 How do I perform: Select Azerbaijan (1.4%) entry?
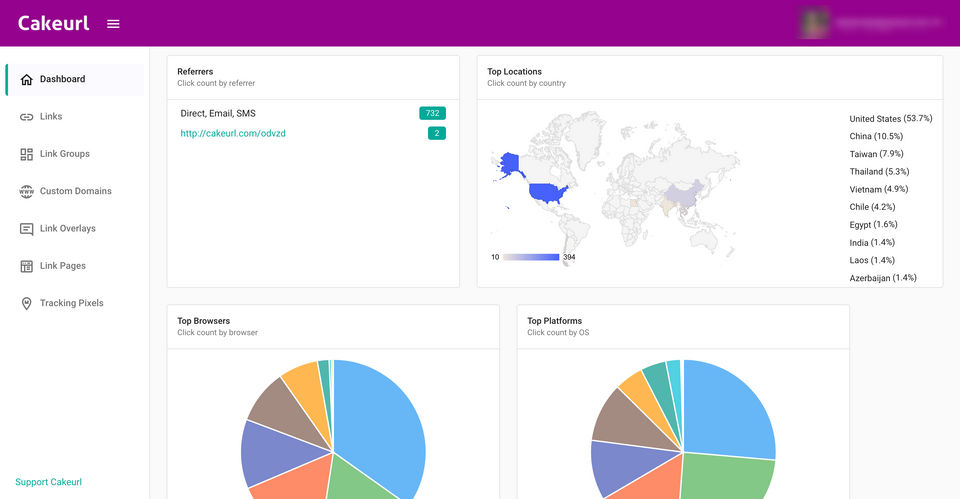pyautogui.click(x=883, y=278)
